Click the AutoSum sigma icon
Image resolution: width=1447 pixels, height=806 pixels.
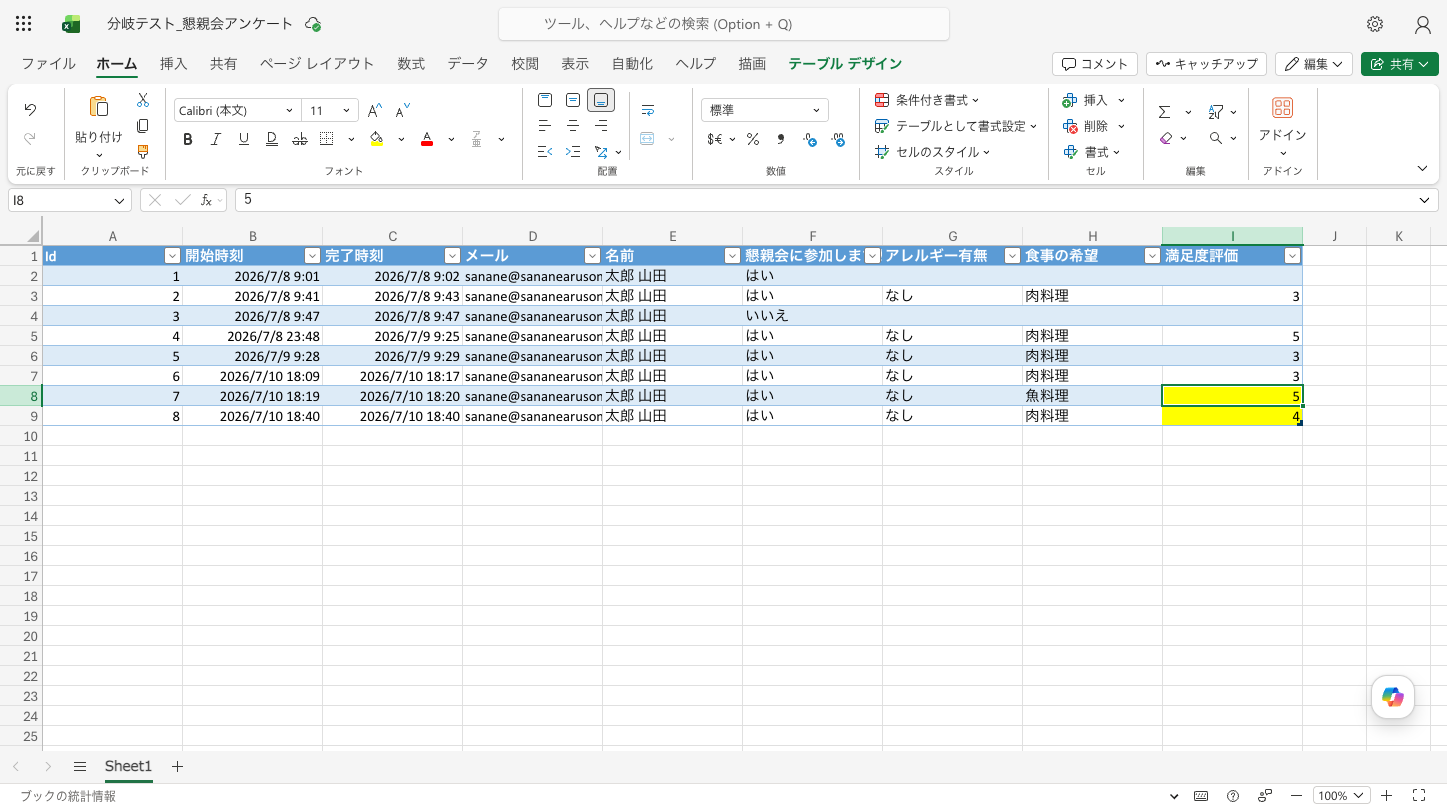1165,112
